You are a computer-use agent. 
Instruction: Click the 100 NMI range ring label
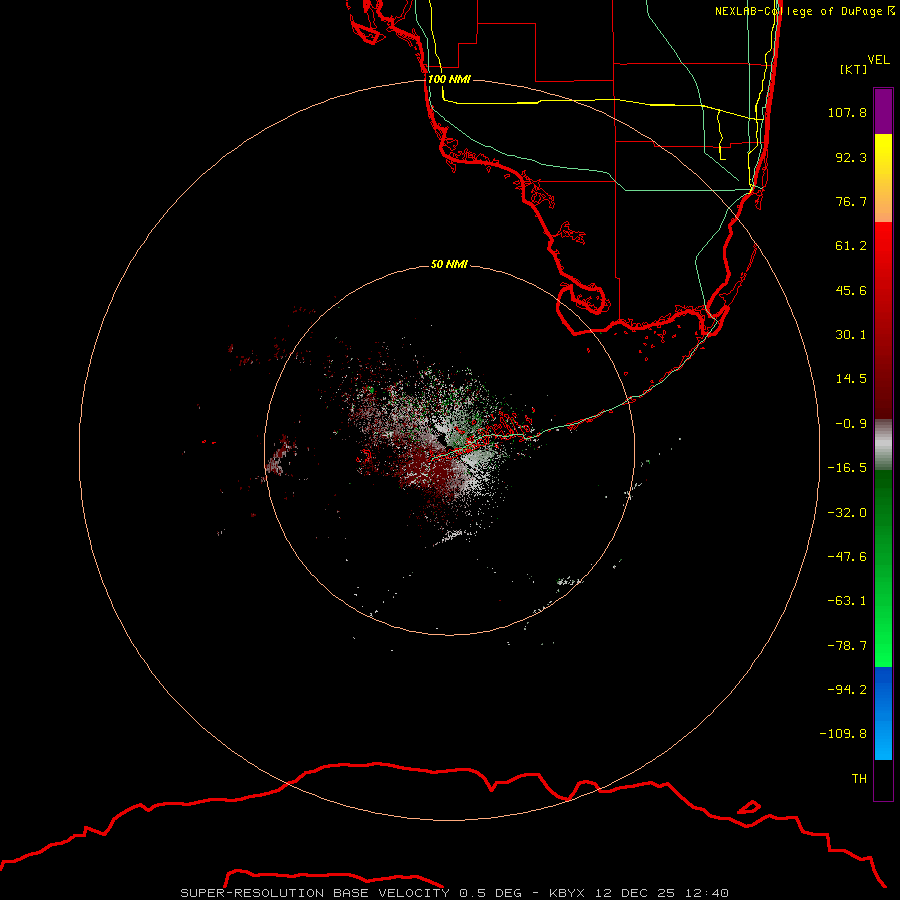[449, 79]
